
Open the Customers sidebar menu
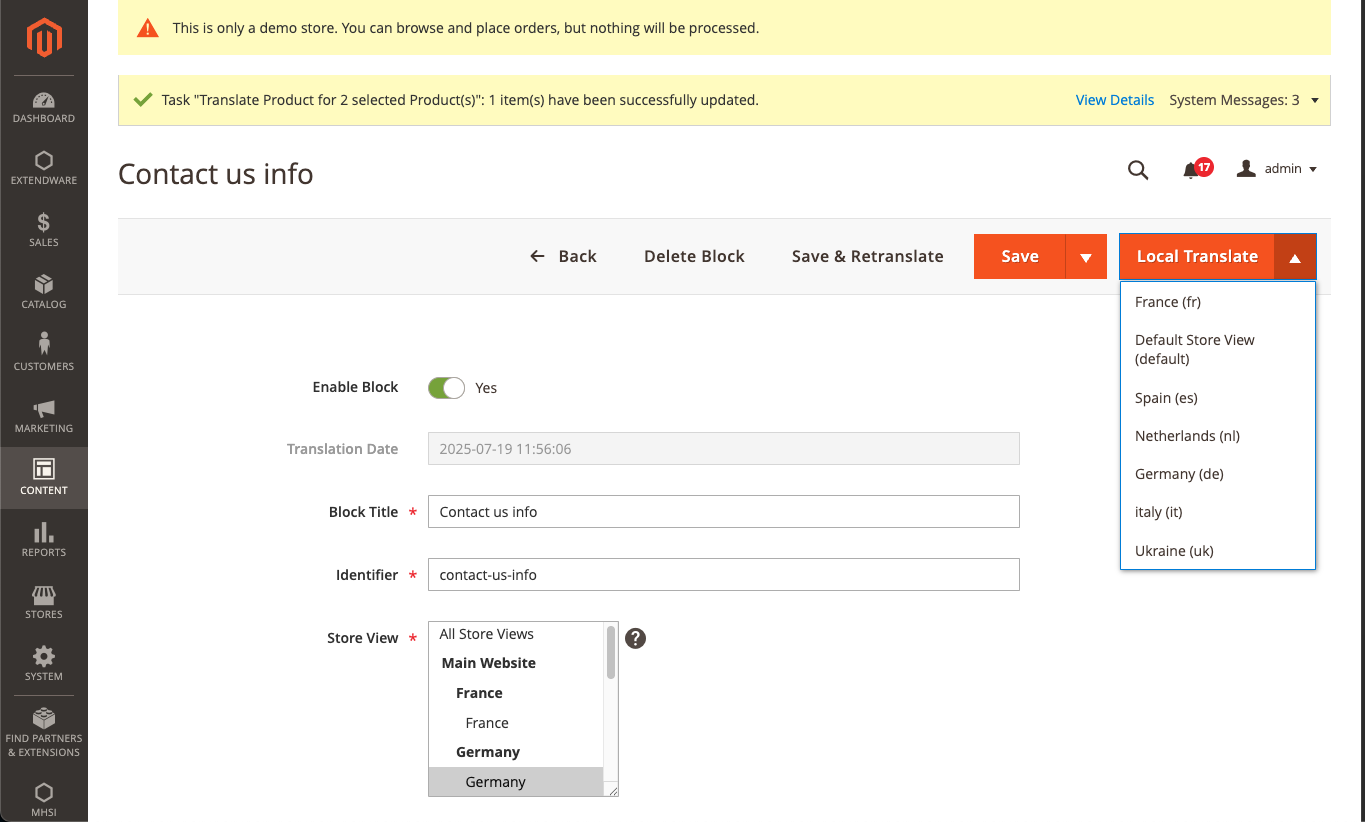44,353
